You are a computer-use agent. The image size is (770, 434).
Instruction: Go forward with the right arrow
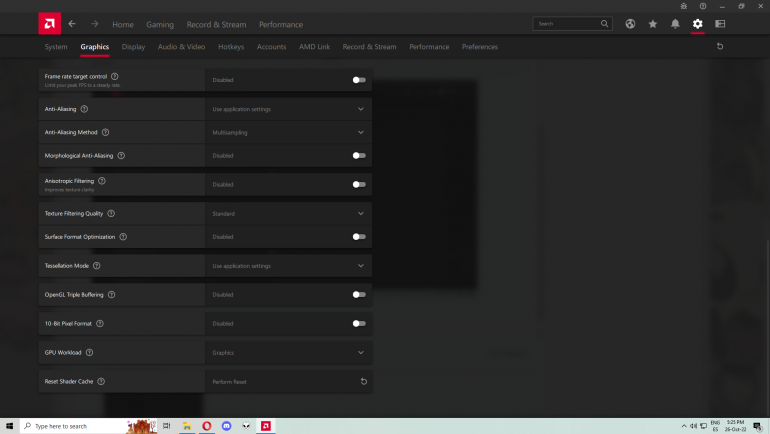[95, 24]
